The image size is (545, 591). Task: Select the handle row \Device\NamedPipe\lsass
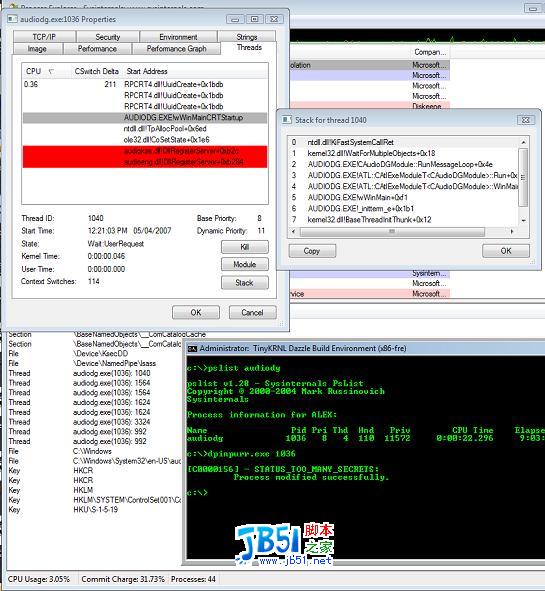point(94,363)
